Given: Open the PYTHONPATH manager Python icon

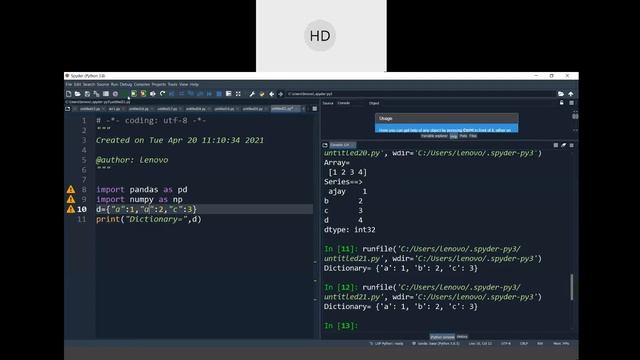Looking at the screenshot, I should (262, 94).
